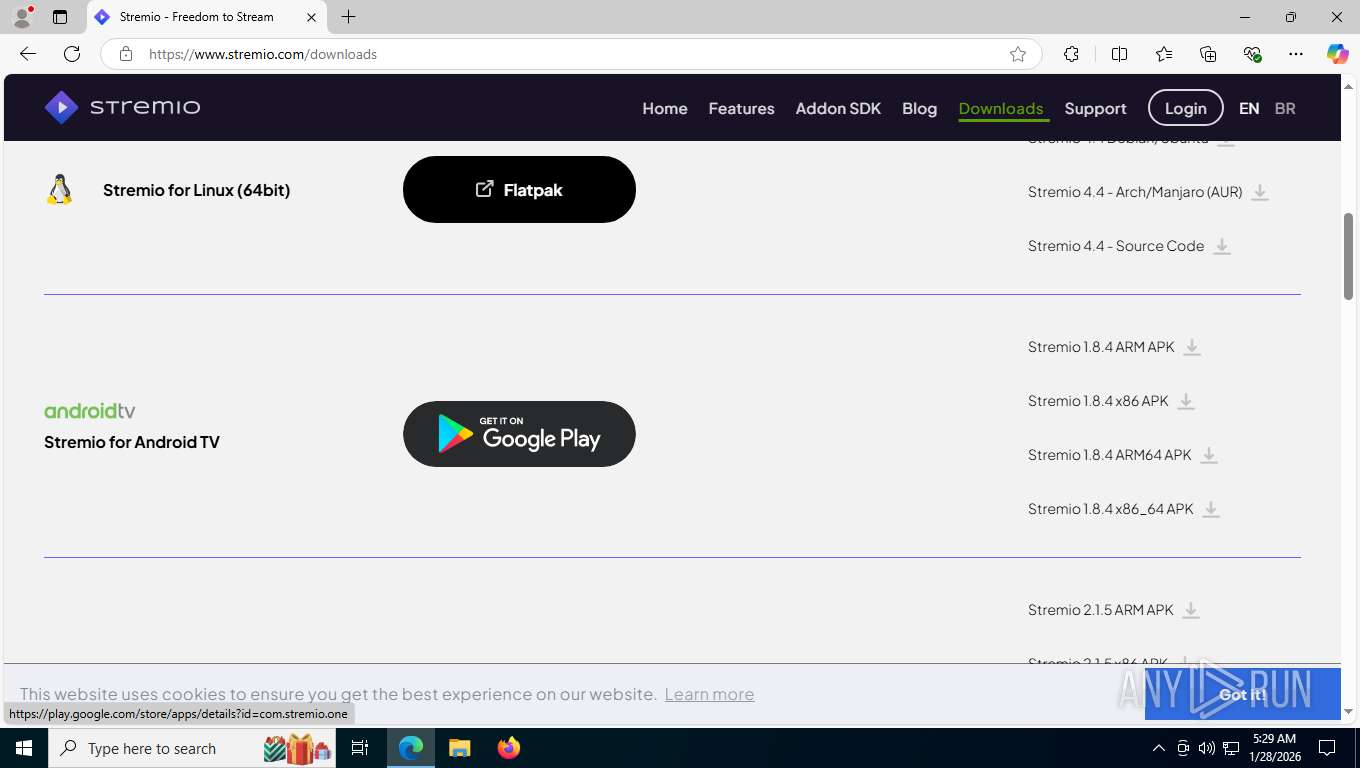Click the page vertical scrollbar thumb
Image resolution: width=1360 pixels, height=768 pixels.
(x=1348, y=256)
